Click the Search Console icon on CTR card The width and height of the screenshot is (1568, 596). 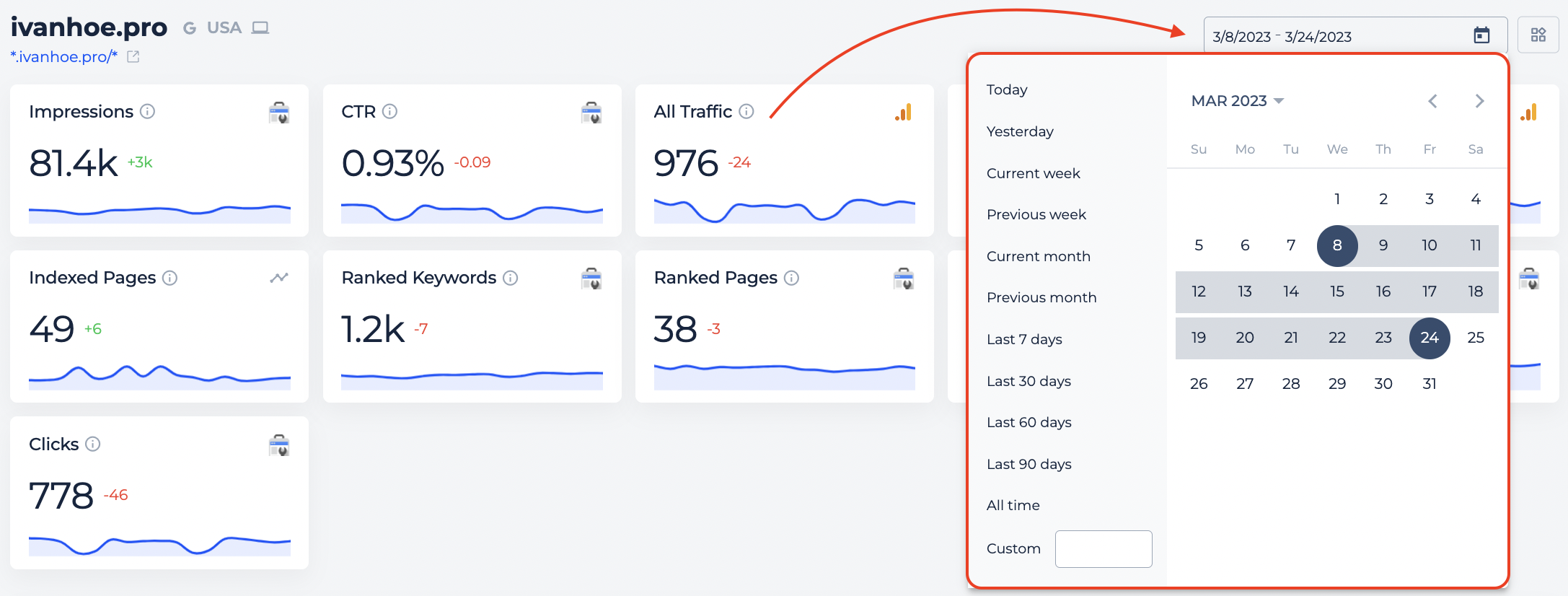591,113
